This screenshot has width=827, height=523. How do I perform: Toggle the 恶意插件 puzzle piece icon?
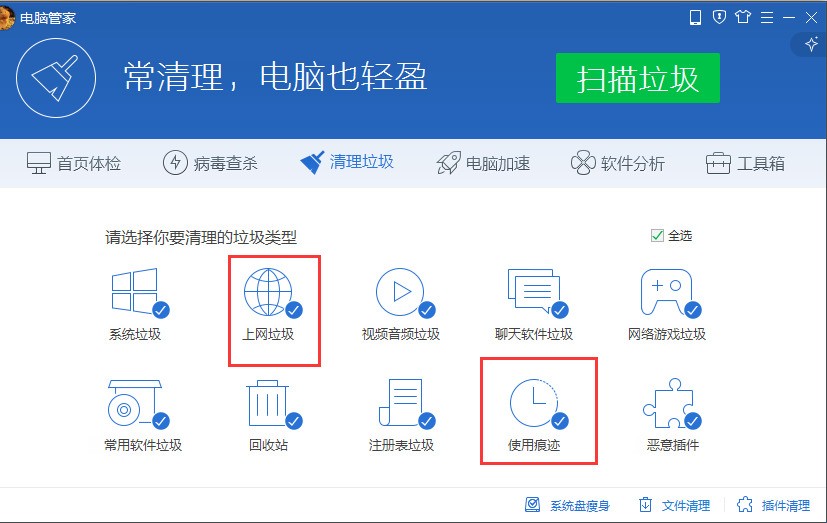click(672, 404)
